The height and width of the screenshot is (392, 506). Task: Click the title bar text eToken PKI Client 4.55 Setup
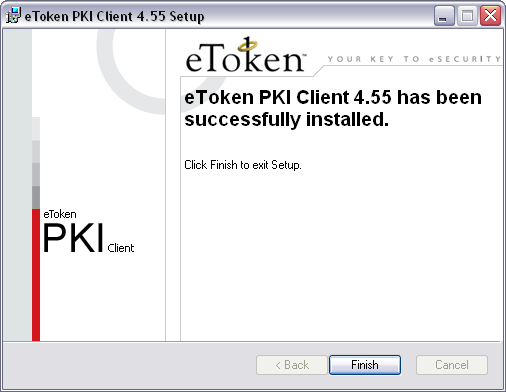(x=114, y=16)
